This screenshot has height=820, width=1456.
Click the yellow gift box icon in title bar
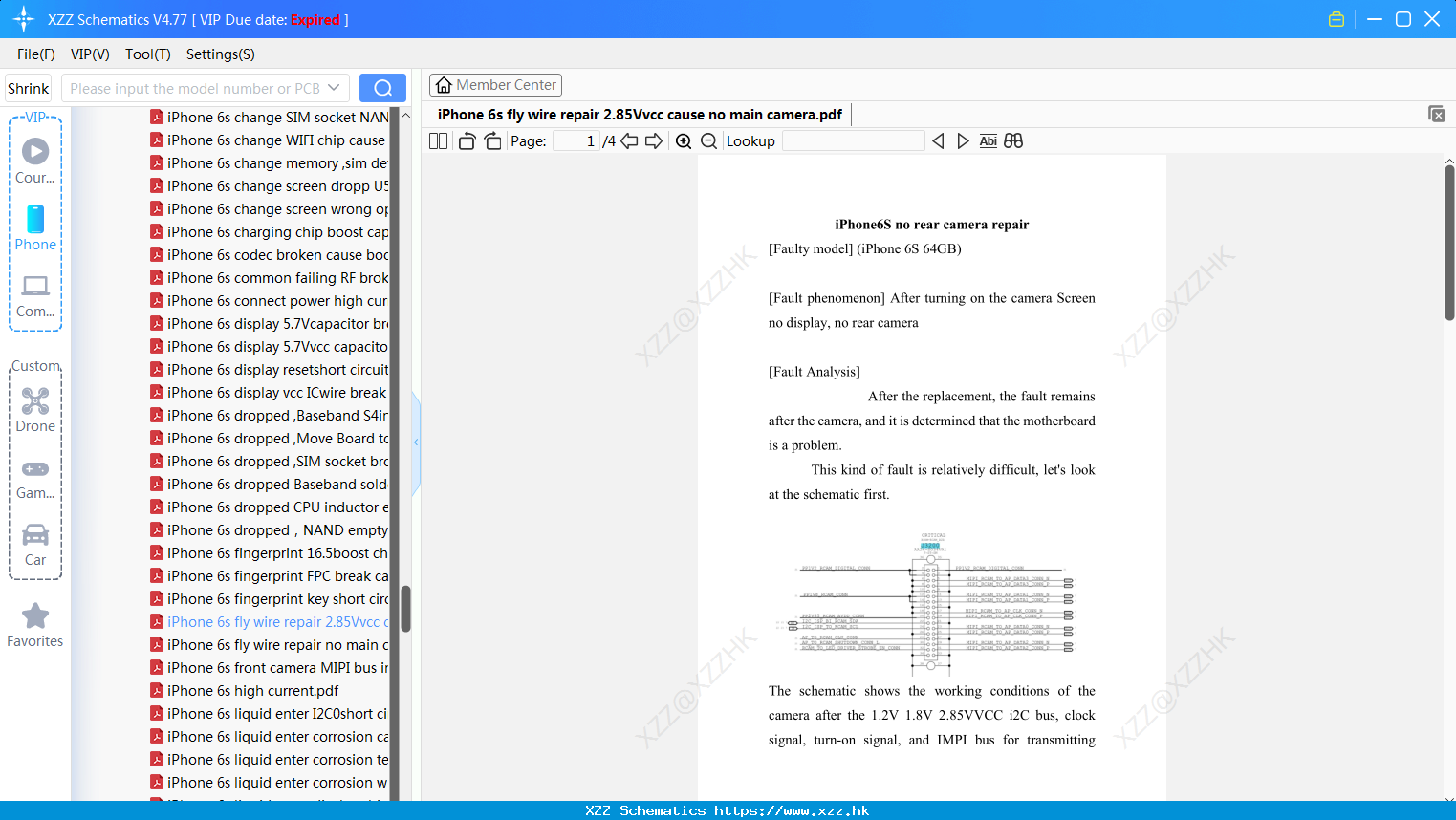(x=1336, y=19)
